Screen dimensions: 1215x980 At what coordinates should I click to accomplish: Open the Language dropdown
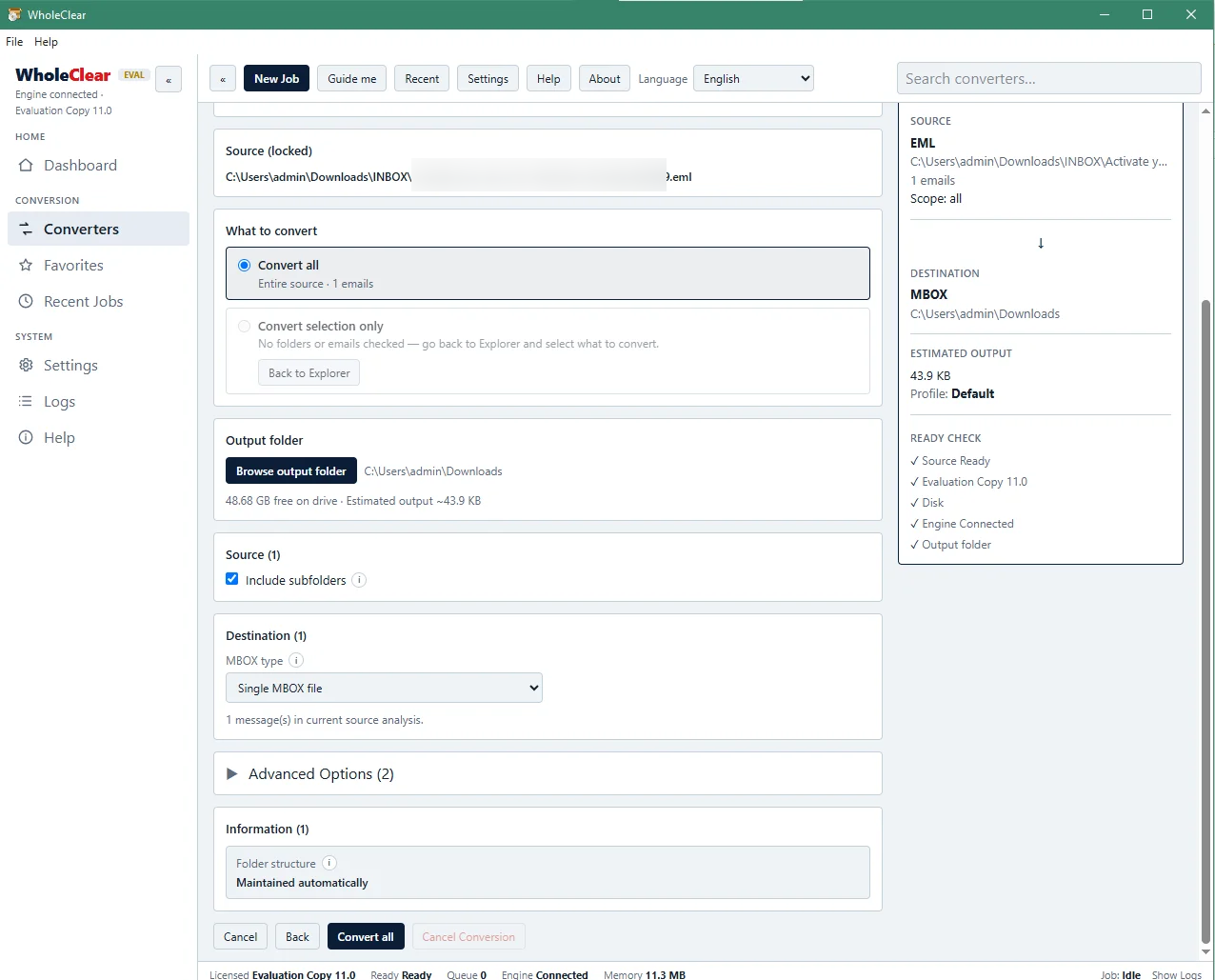tap(753, 79)
